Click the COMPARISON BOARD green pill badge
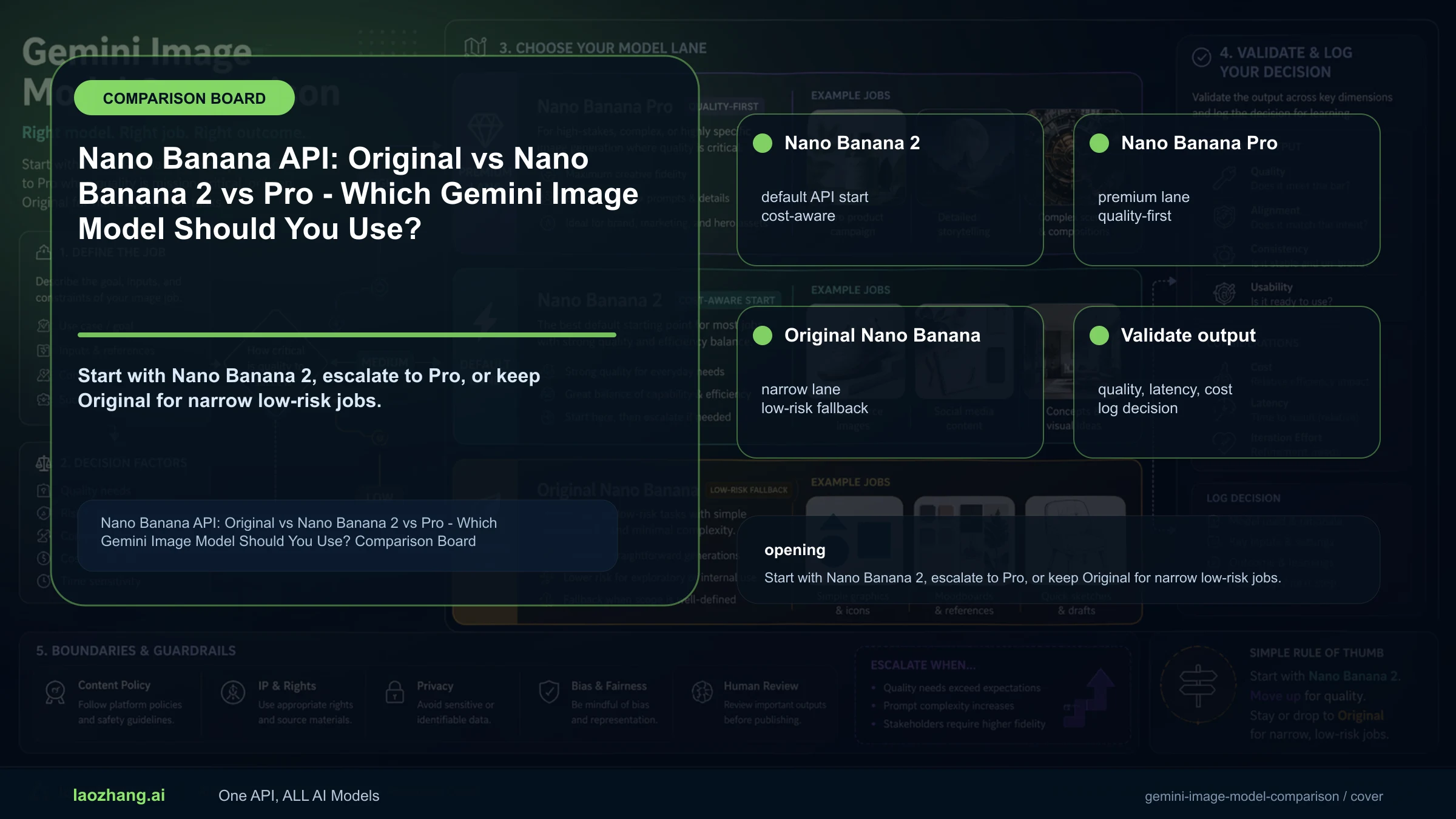1456x819 pixels. click(184, 98)
